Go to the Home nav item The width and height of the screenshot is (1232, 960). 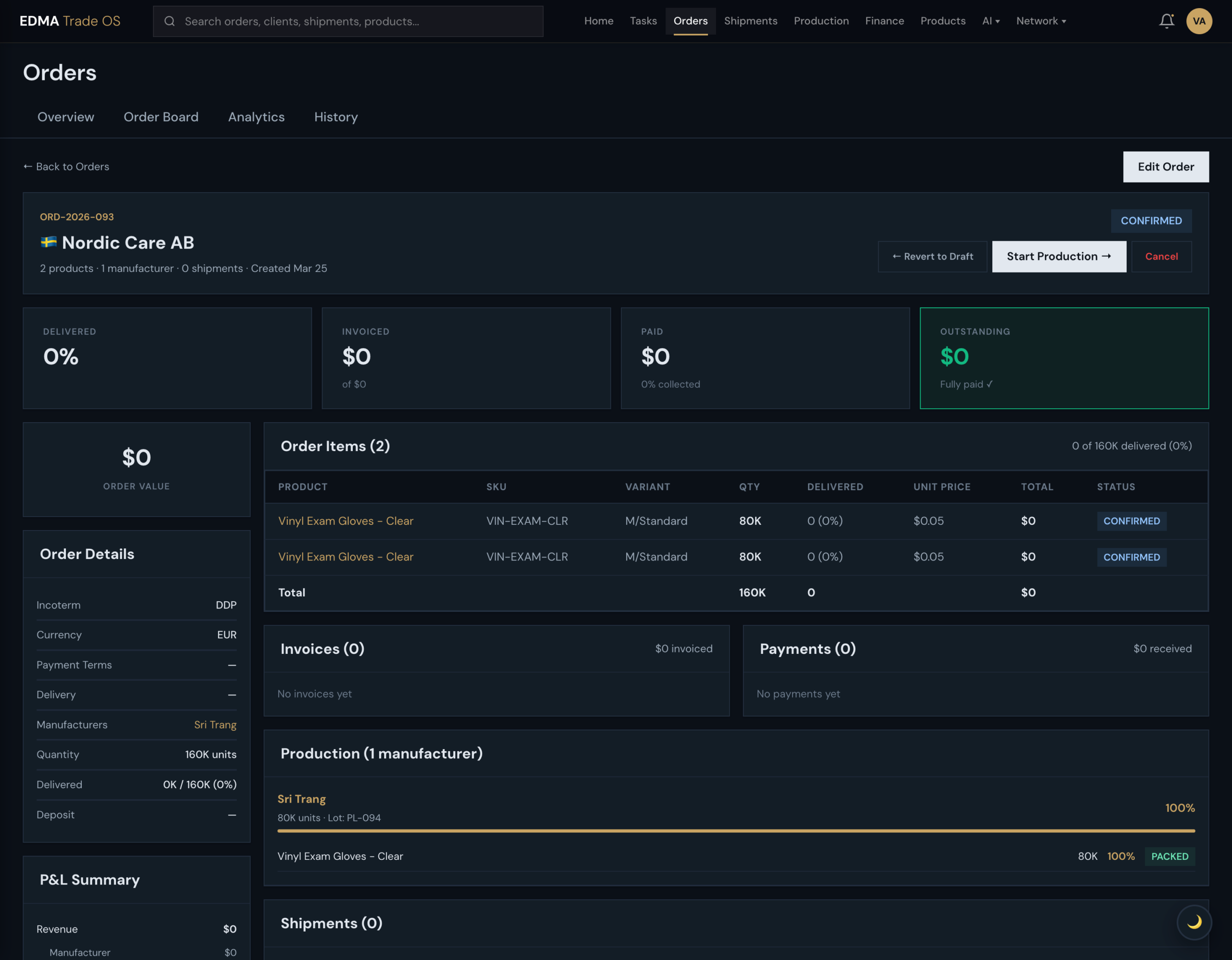coord(599,21)
